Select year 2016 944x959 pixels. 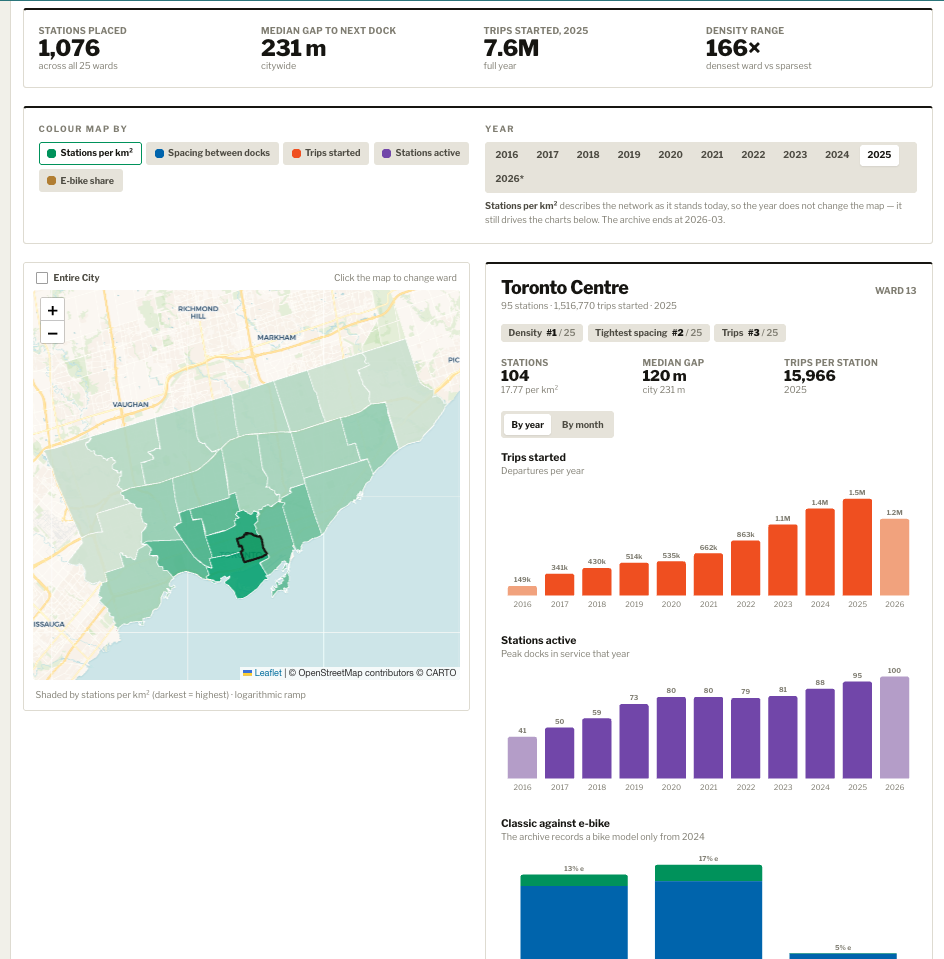click(507, 155)
